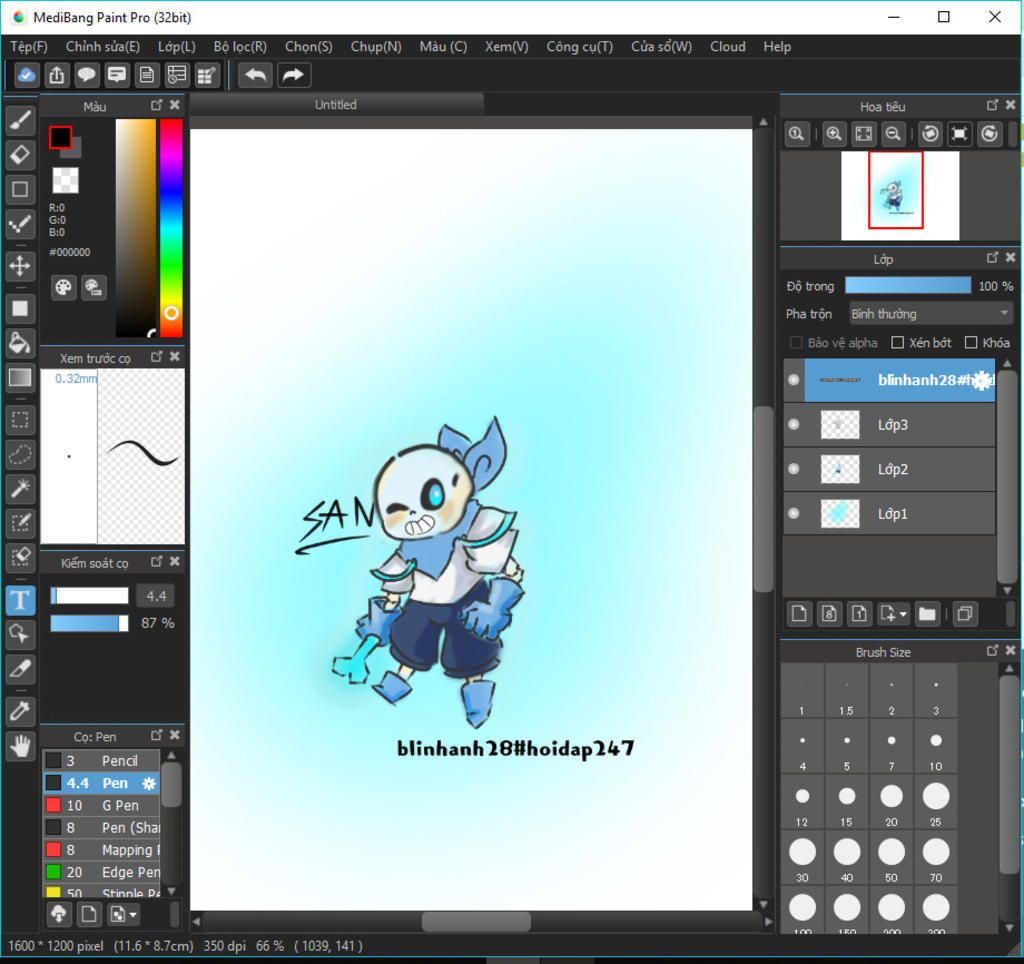Select the Text tool
The height and width of the screenshot is (964, 1024).
20,600
